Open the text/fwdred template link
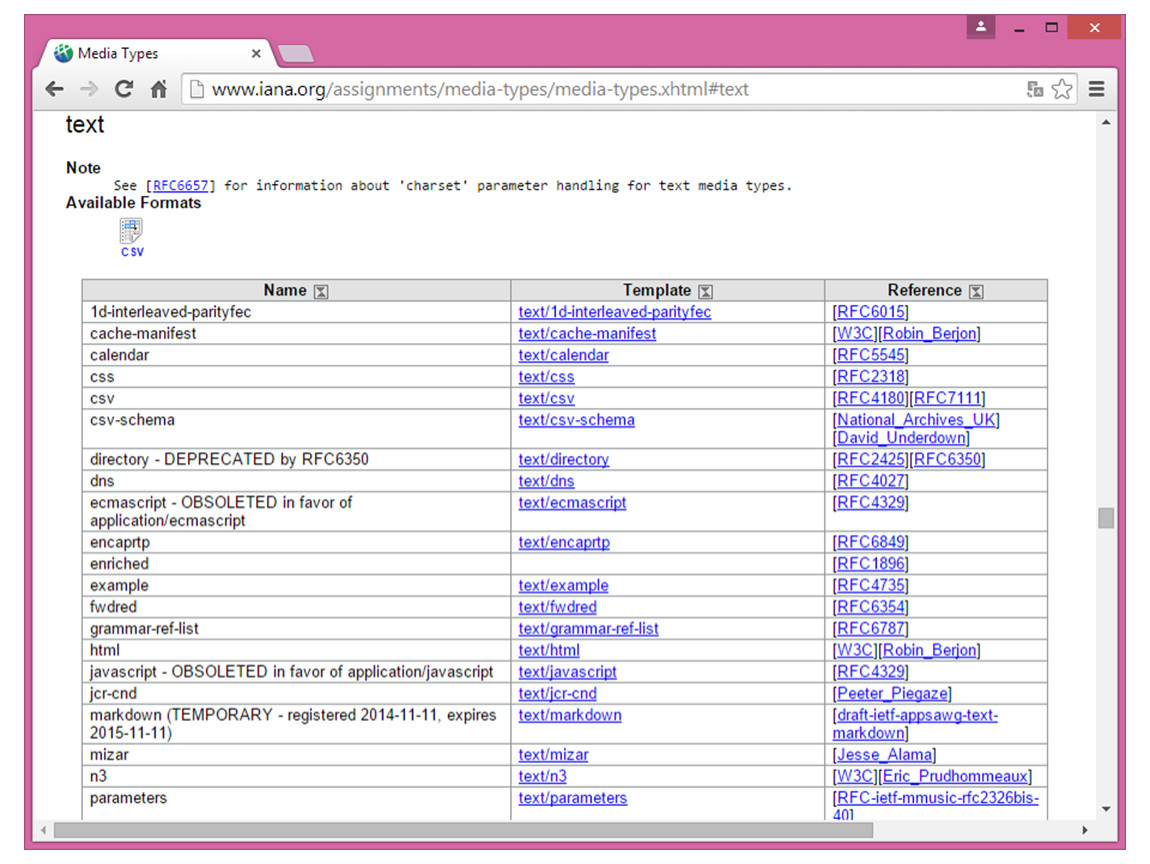The width and height of the screenshot is (1150, 864). [557, 607]
